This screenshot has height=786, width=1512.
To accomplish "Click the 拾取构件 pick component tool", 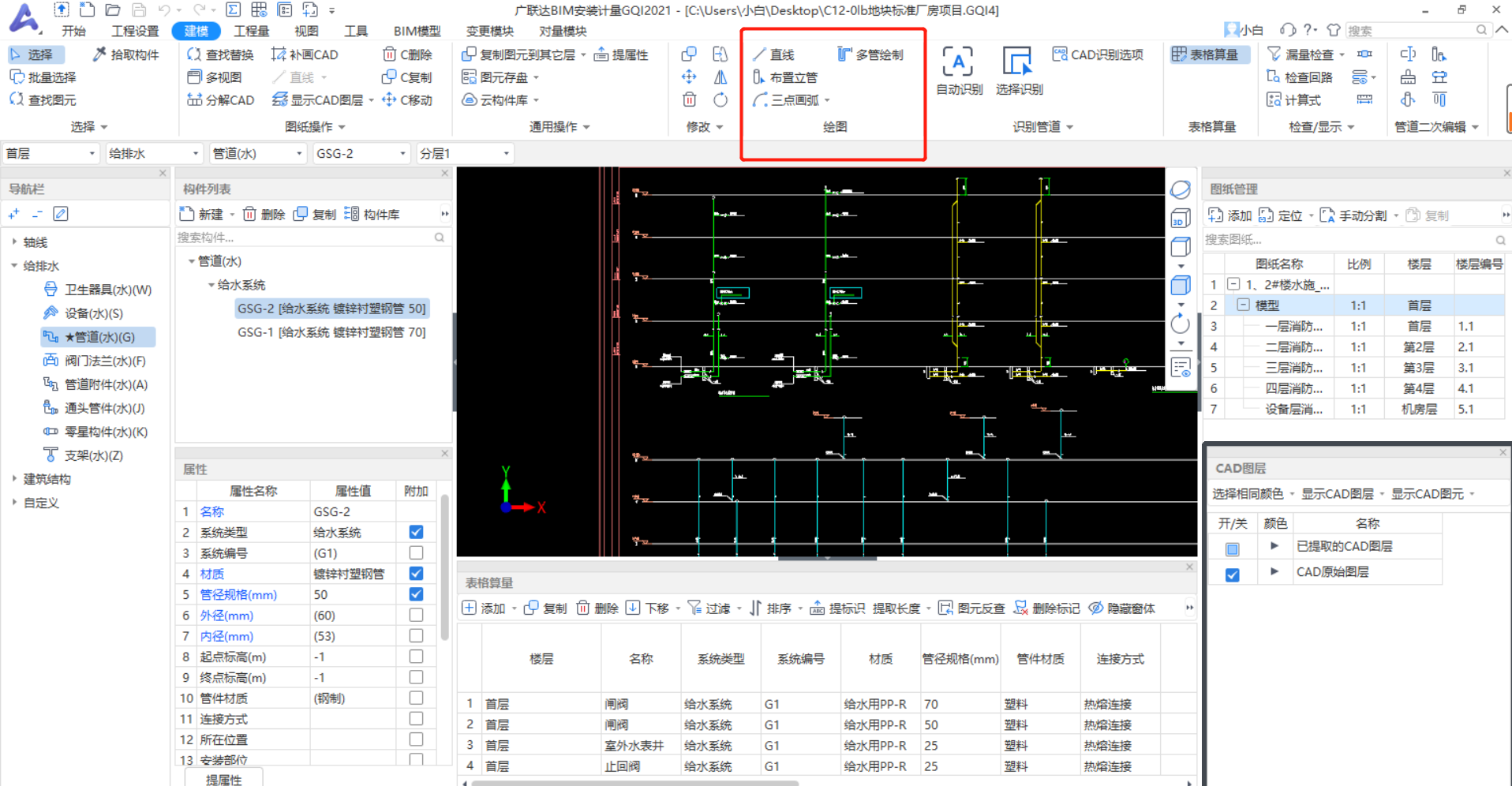I will [126, 54].
